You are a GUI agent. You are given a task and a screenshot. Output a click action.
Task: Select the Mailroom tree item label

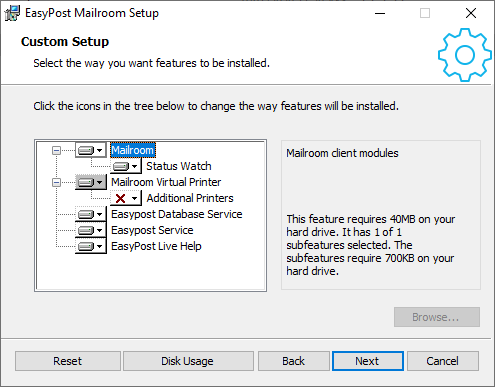pos(133,150)
